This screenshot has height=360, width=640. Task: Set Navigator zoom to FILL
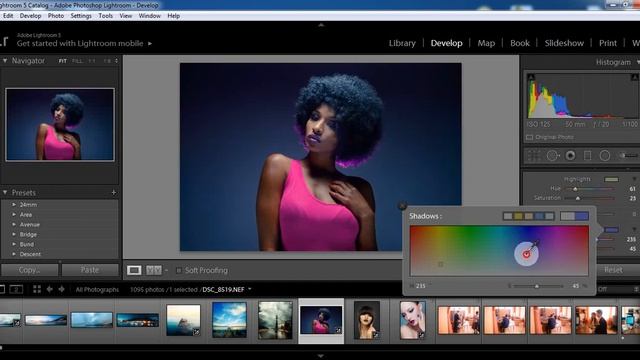click(x=77, y=61)
